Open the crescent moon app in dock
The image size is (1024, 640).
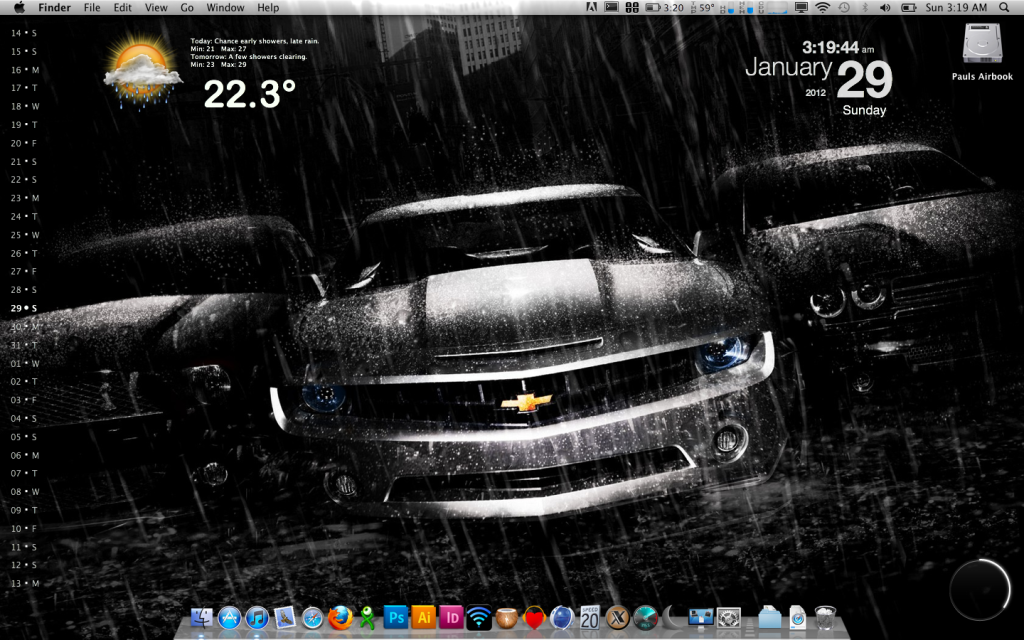tap(673, 617)
